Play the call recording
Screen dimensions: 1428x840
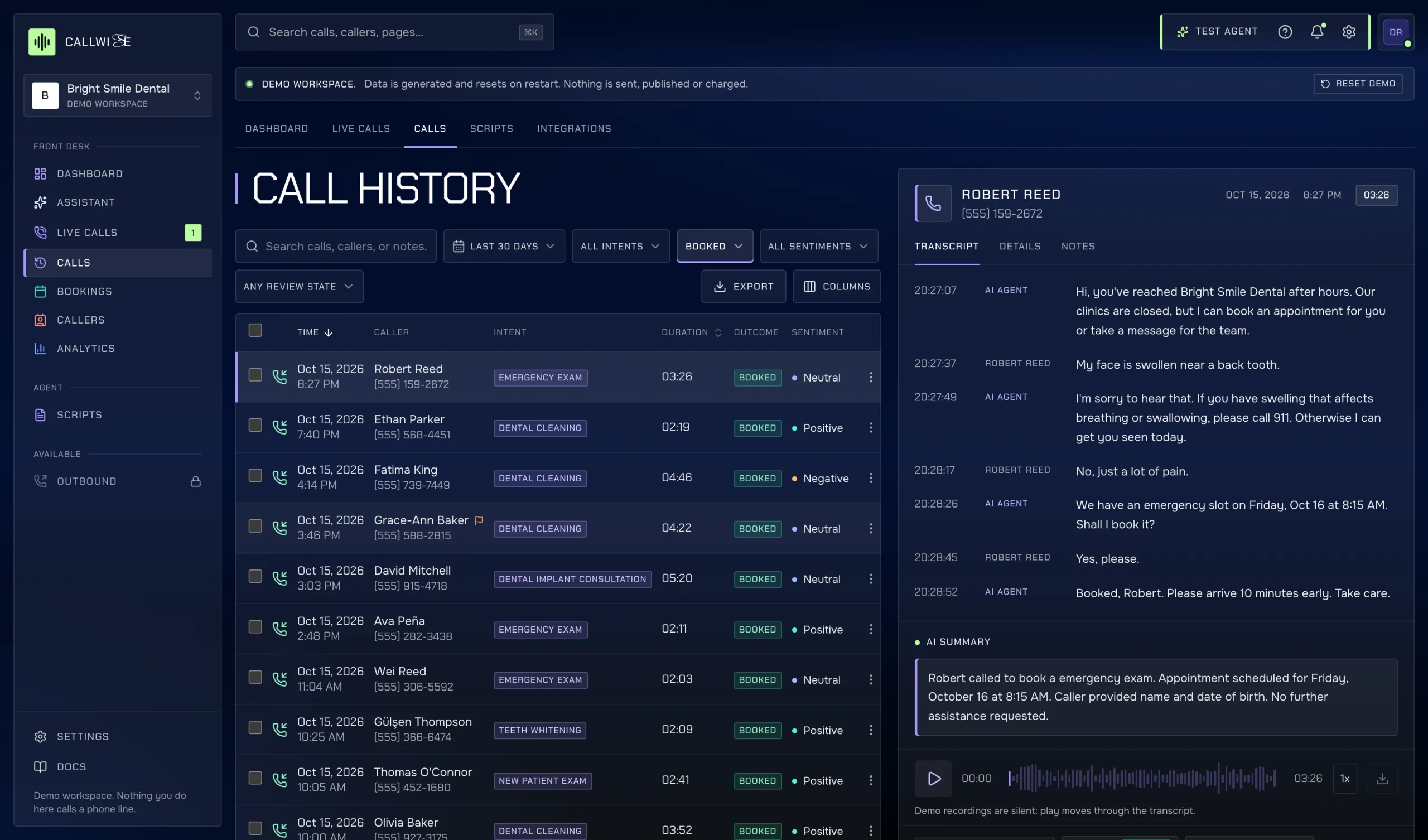click(x=933, y=778)
